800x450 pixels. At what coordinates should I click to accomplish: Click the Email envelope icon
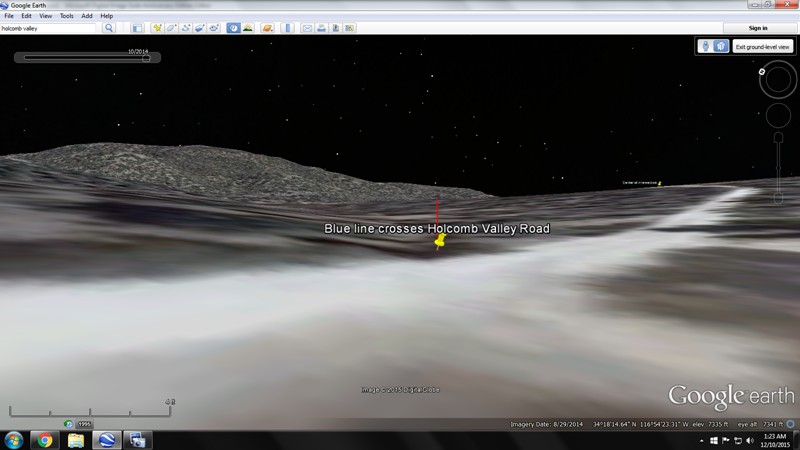(307, 28)
